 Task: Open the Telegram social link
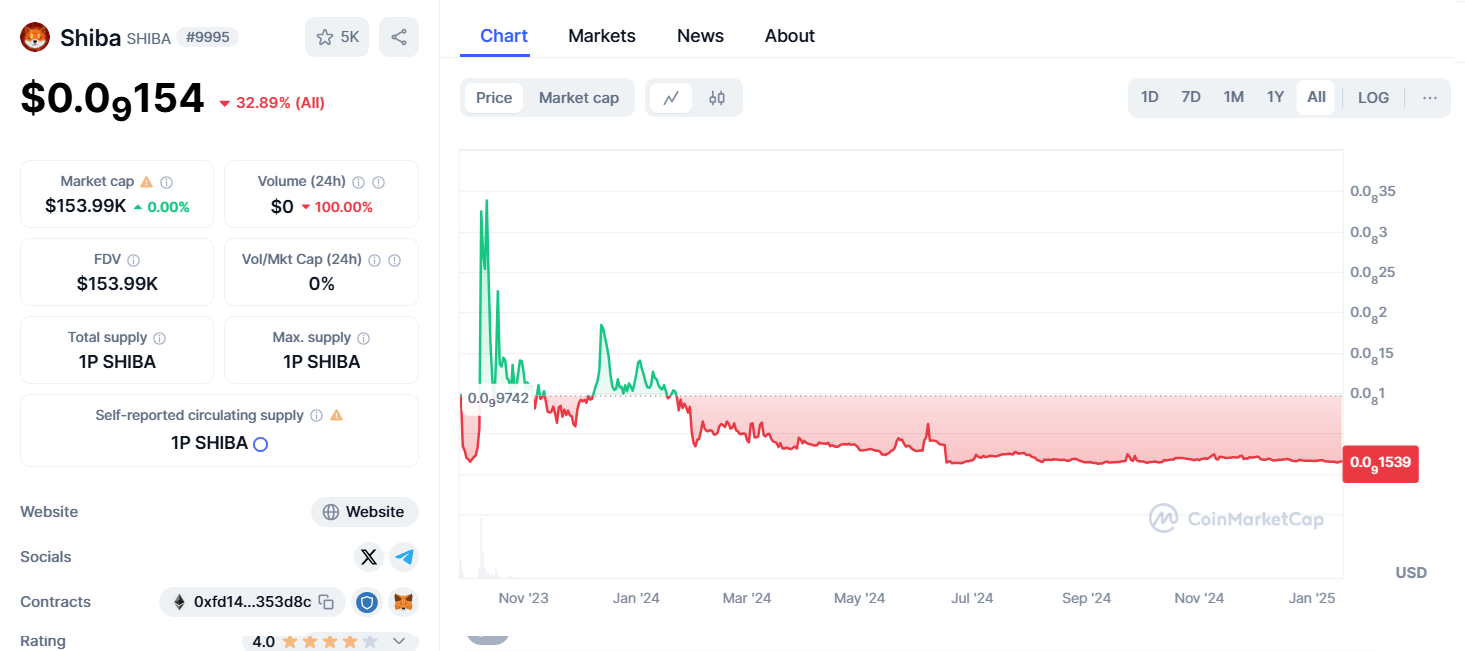tap(404, 557)
